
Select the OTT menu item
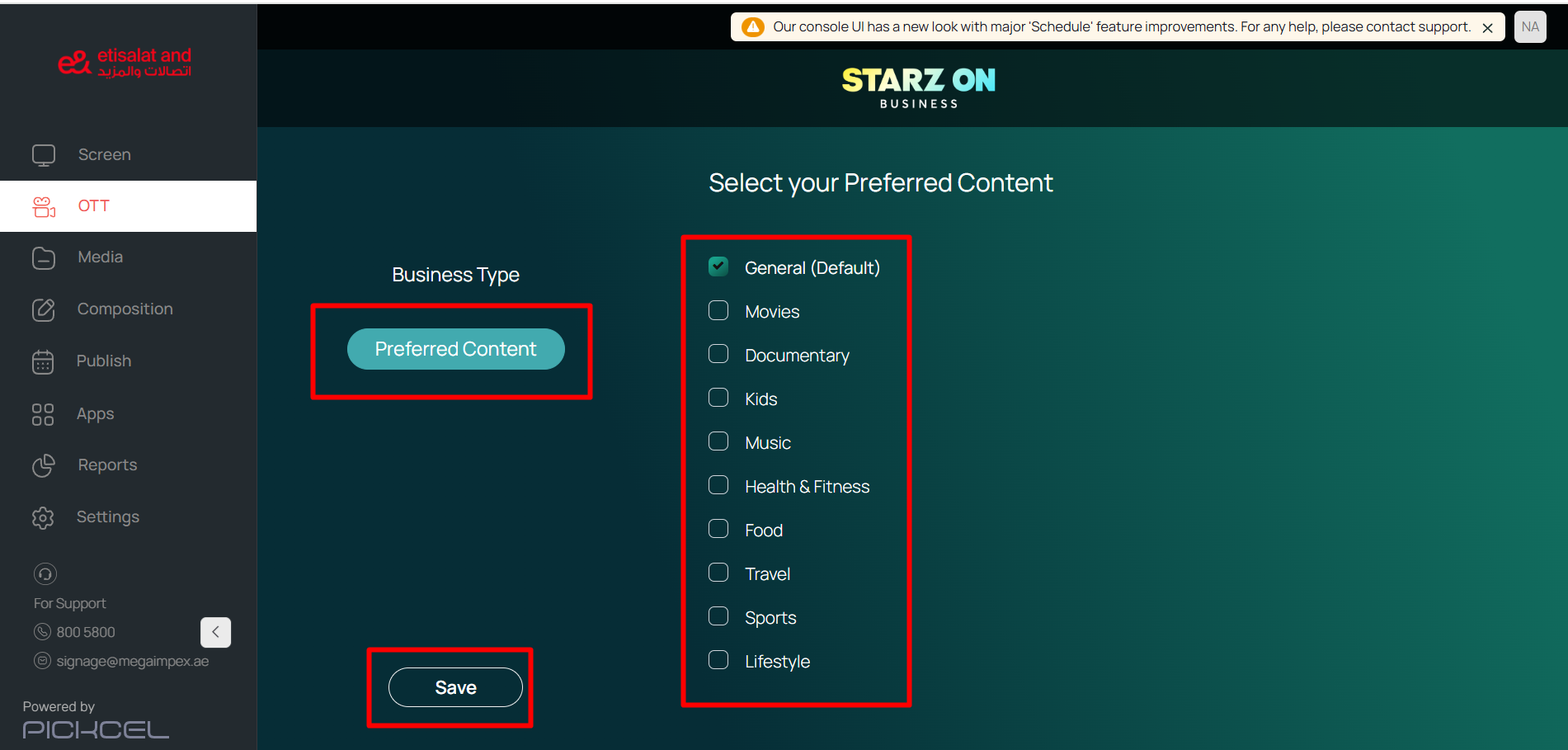pos(94,206)
